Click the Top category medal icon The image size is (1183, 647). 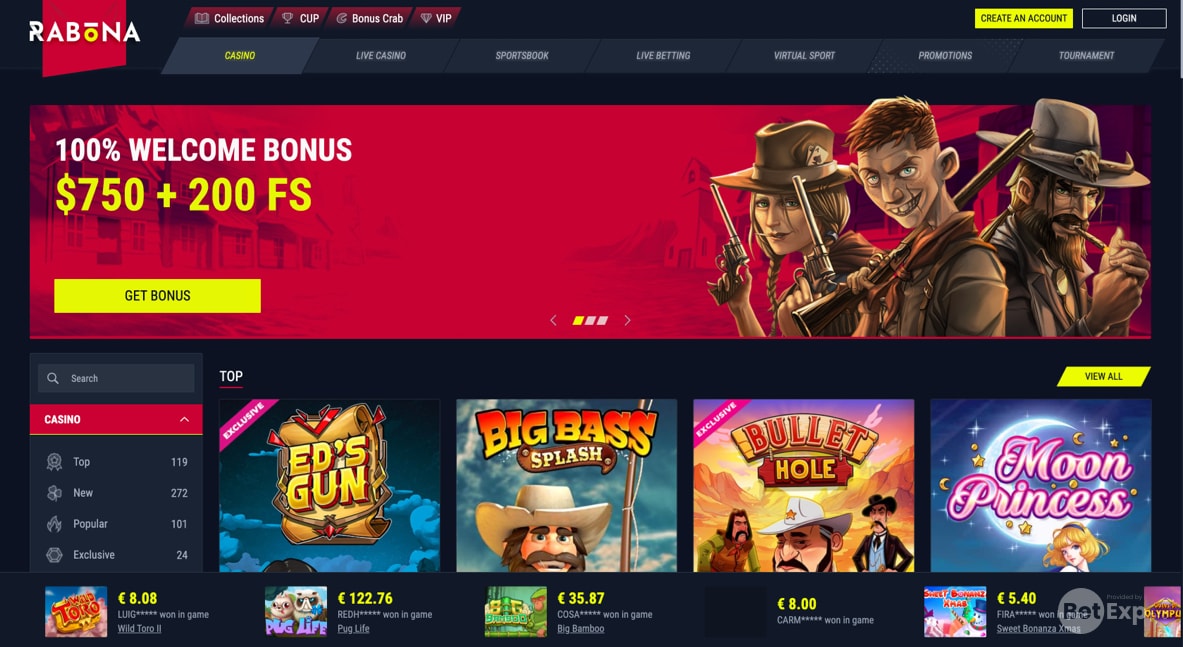tap(54, 461)
